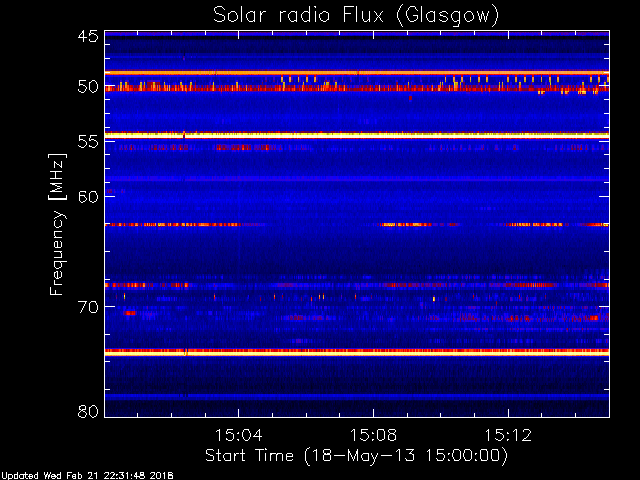Click the '60' frequency tick label
This screenshot has width=640, height=480.
(x=88, y=197)
